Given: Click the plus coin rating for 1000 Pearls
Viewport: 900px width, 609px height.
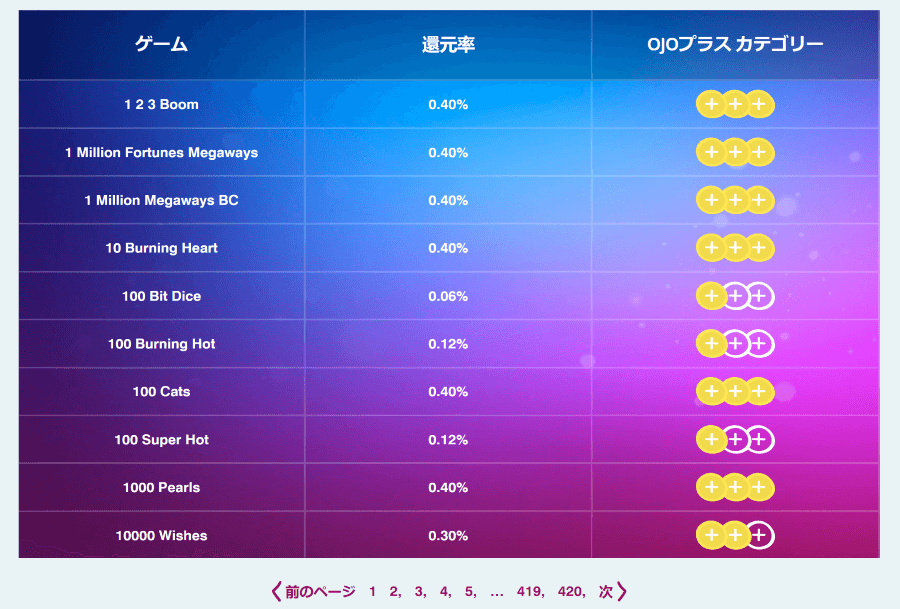Looking at the screenshot, I should (x=735, y=487).
